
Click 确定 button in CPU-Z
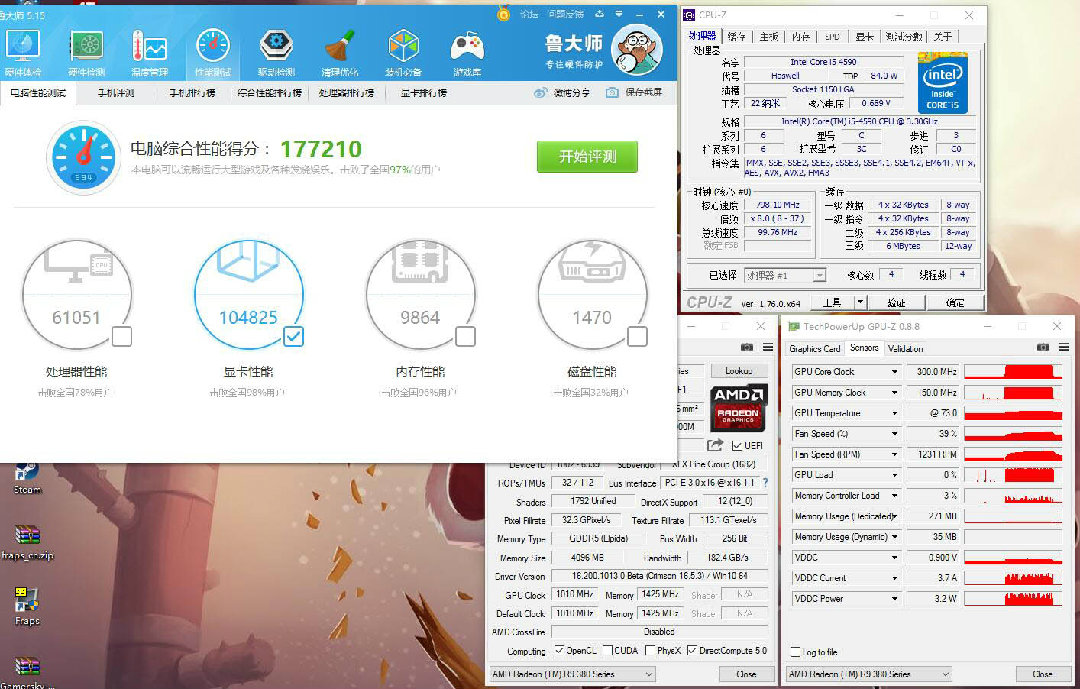[x=955, y=302]
